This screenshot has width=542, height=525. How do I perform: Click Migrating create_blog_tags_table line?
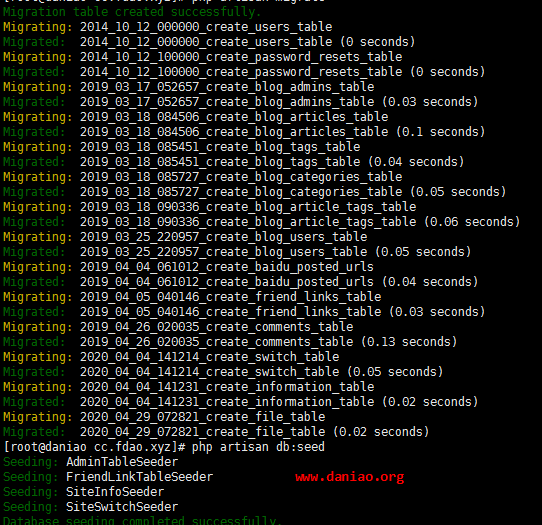[x=181, y=147]
